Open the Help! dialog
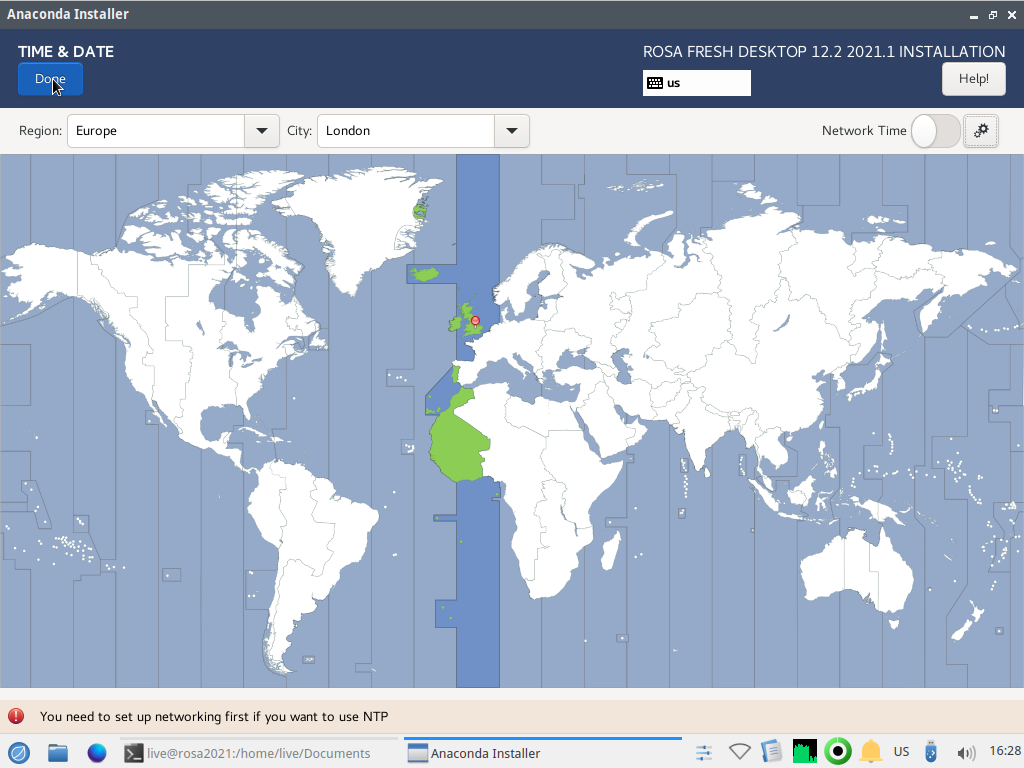 (x=973, y=79)
